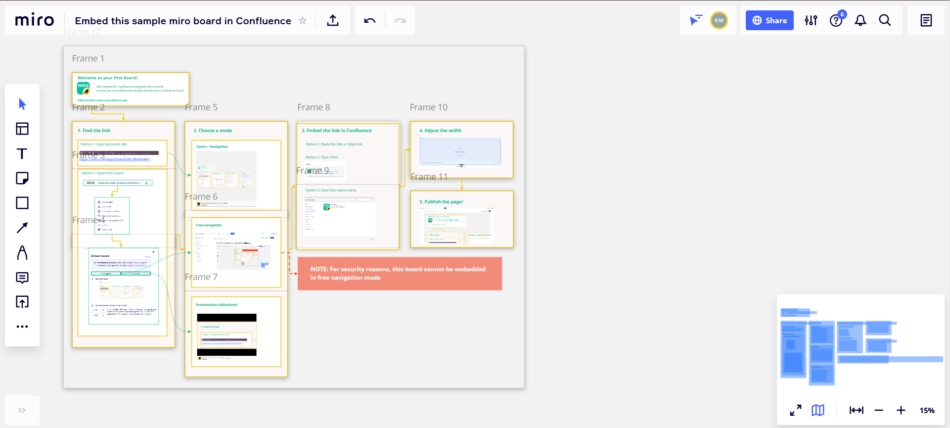Open the templates tool
Viewport: 950px width, 428px height.
22,129
